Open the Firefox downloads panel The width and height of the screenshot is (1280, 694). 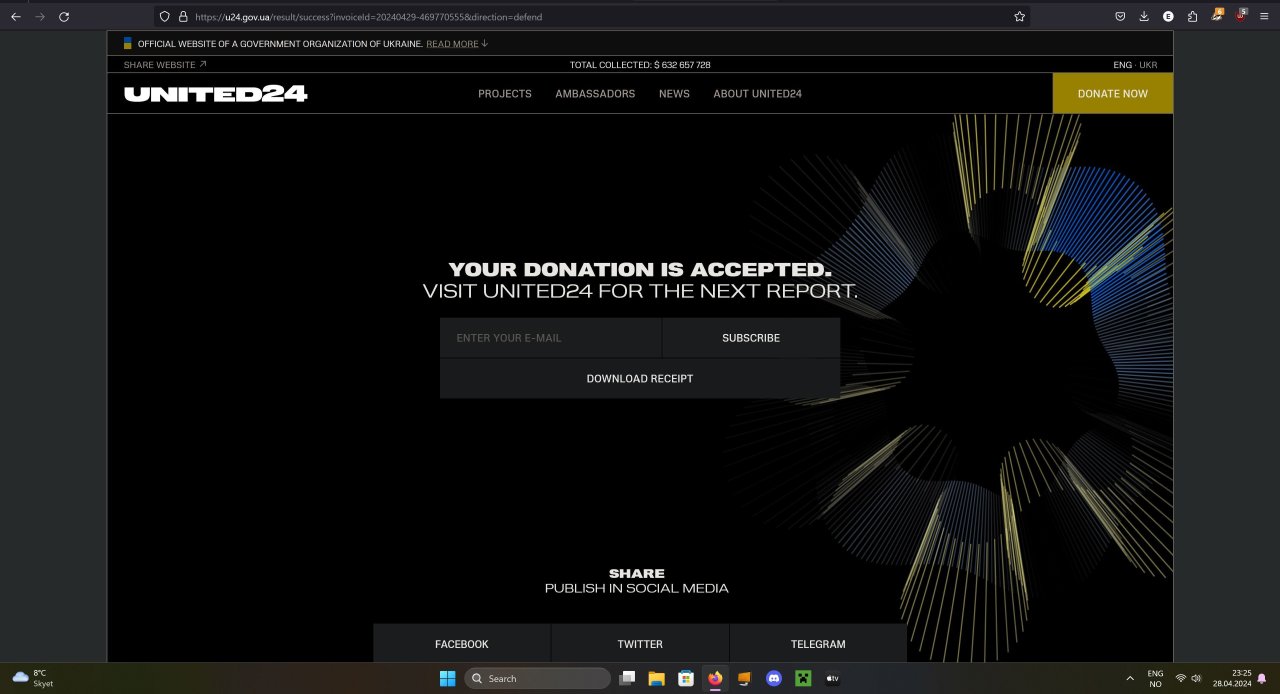pos(1143,16)
